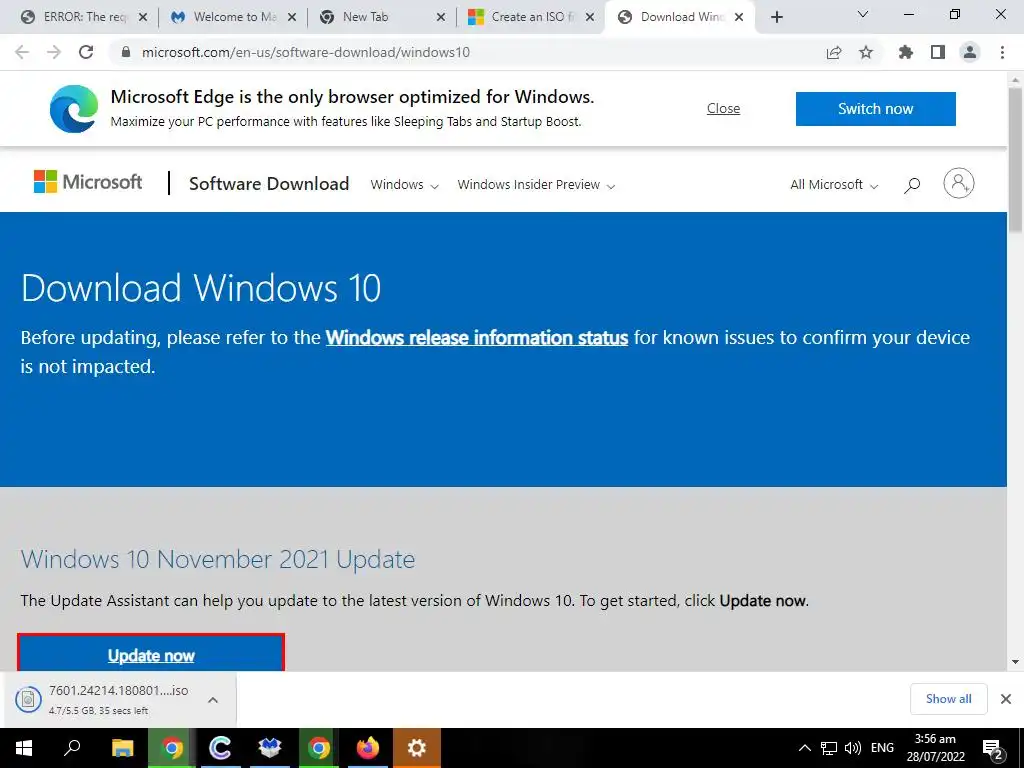Share this page via share icon

click(834, 52)
